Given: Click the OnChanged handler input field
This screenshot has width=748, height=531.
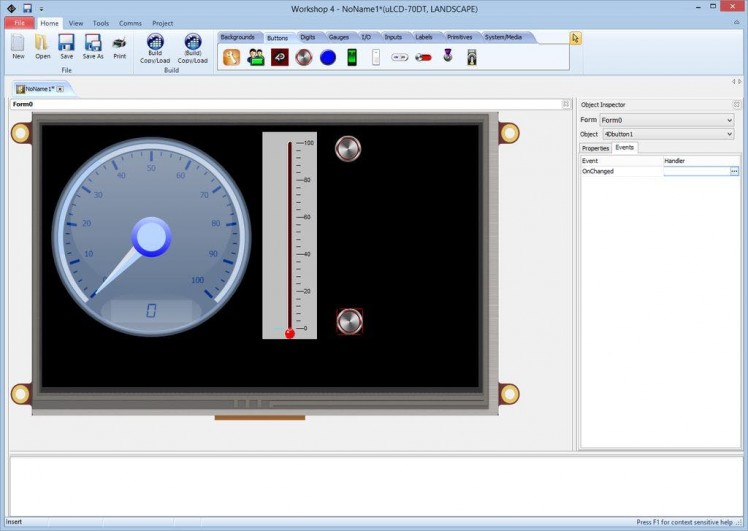Looking at the screenshot, I should (695, 171).
